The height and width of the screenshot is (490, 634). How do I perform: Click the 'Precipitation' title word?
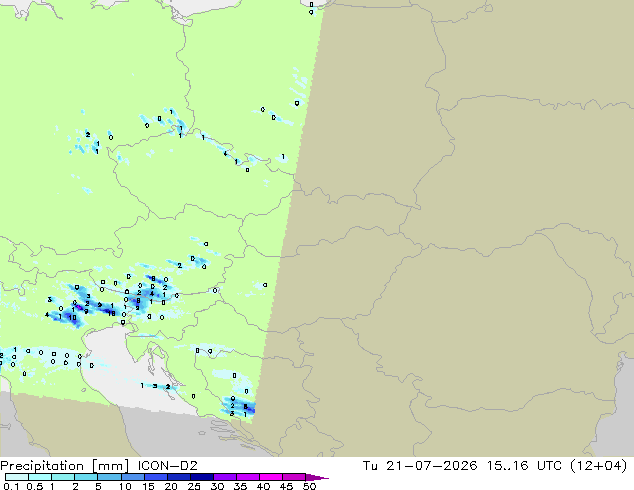tap(42, 466)
